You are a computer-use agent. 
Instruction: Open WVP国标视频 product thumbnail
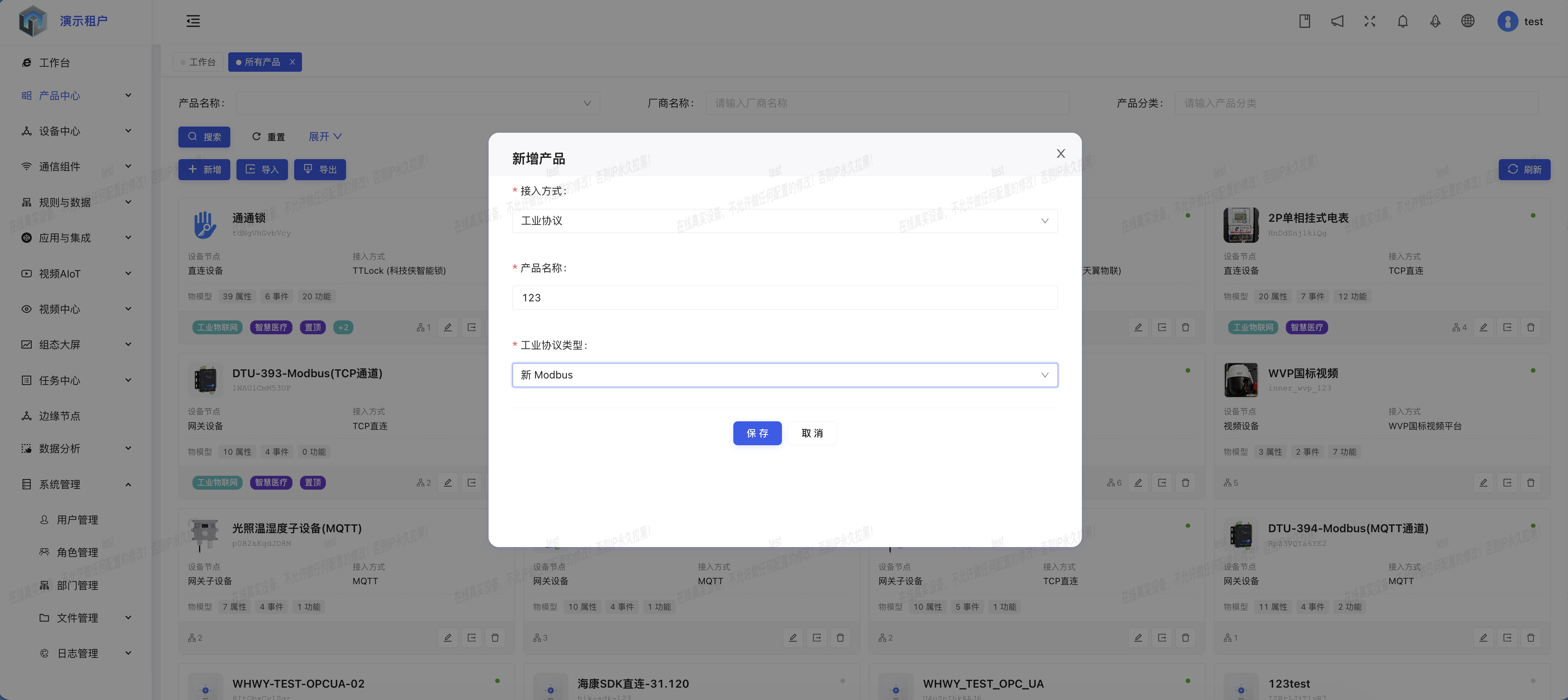click(x=1241, y=380)
